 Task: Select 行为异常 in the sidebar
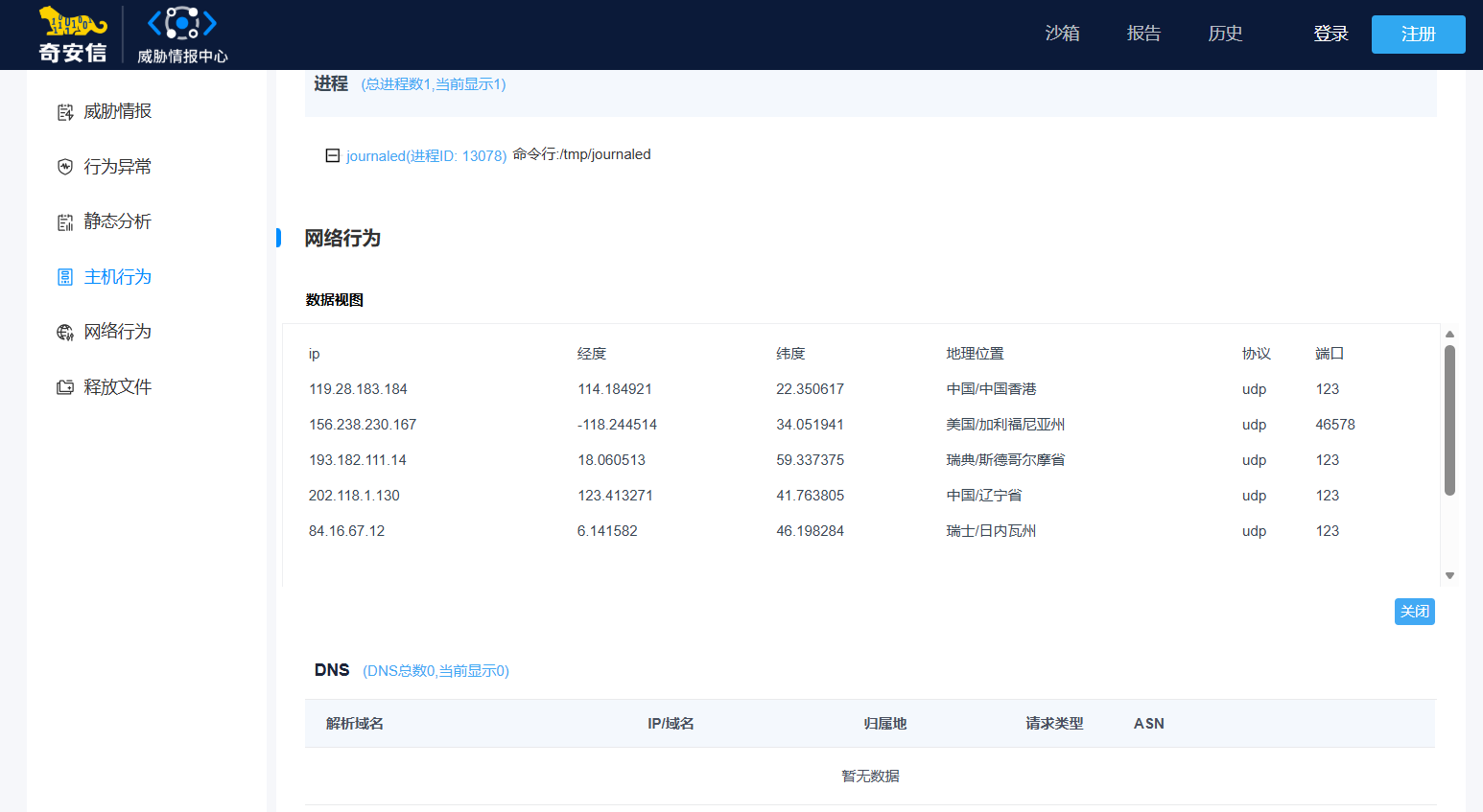point(117,167)
